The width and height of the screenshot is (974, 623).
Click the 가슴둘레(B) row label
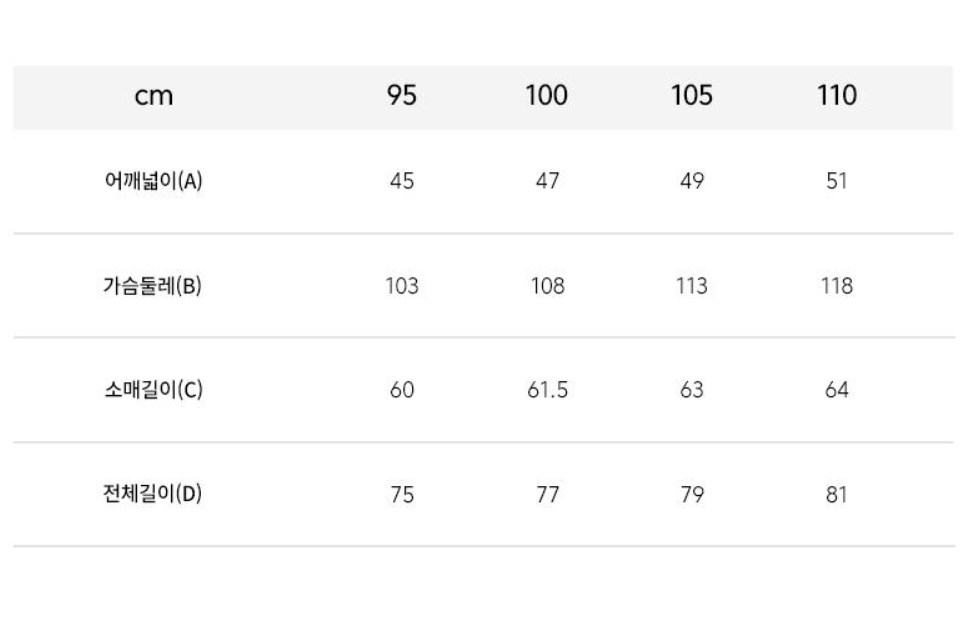[152, 286]
